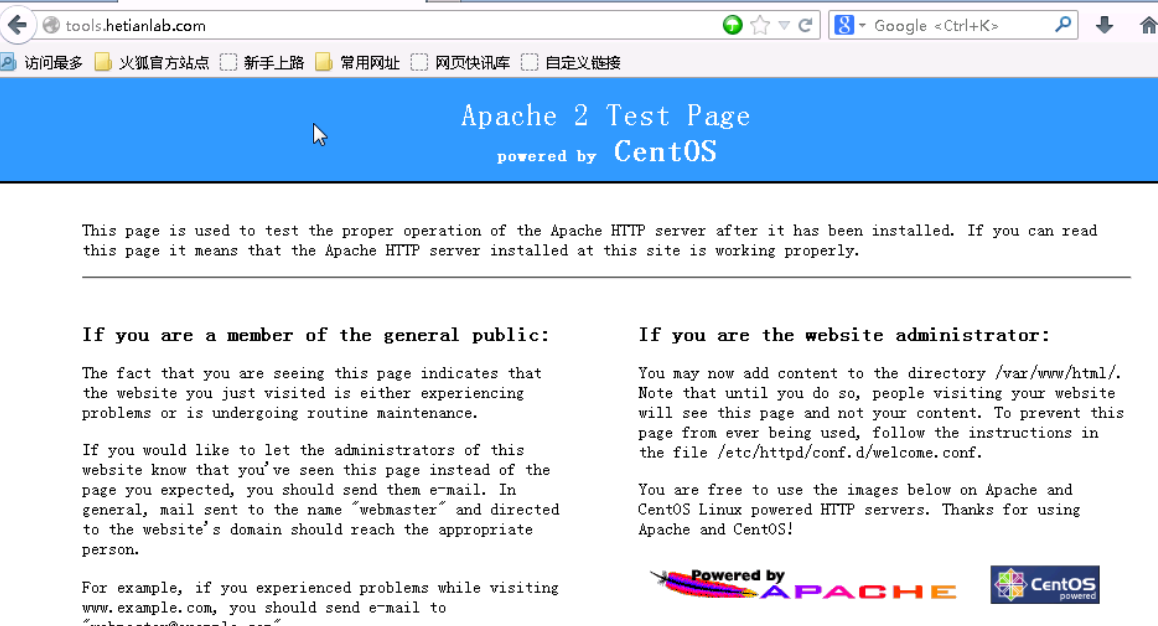Viewport: 1158px width, 626px height.
Task: Reload the page with the refresh icon
Action: (805, 25)
